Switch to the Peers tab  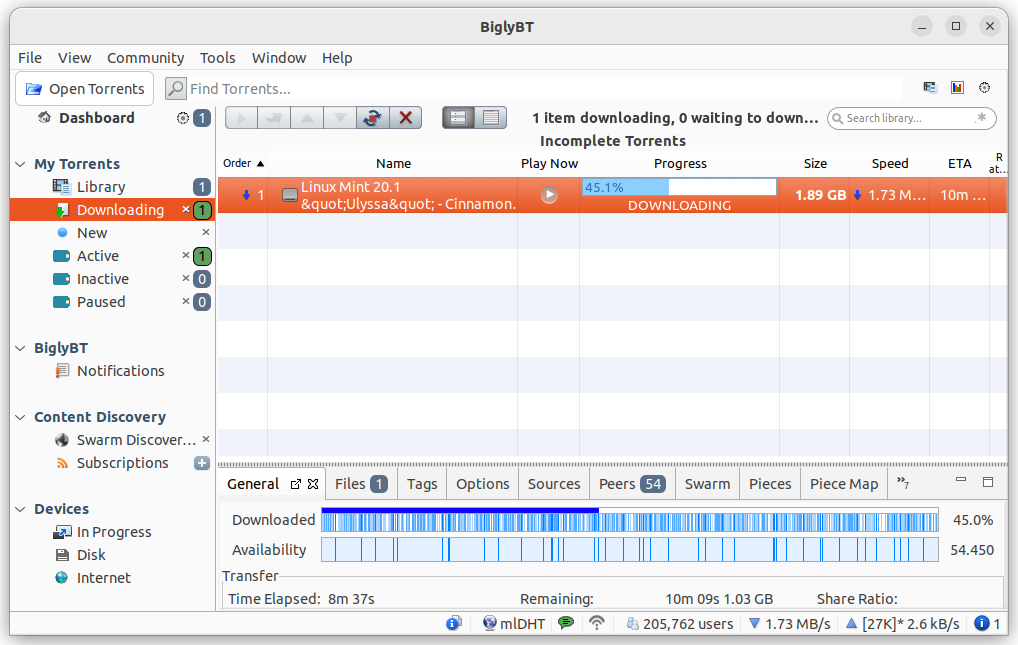[x=632, y=484]
